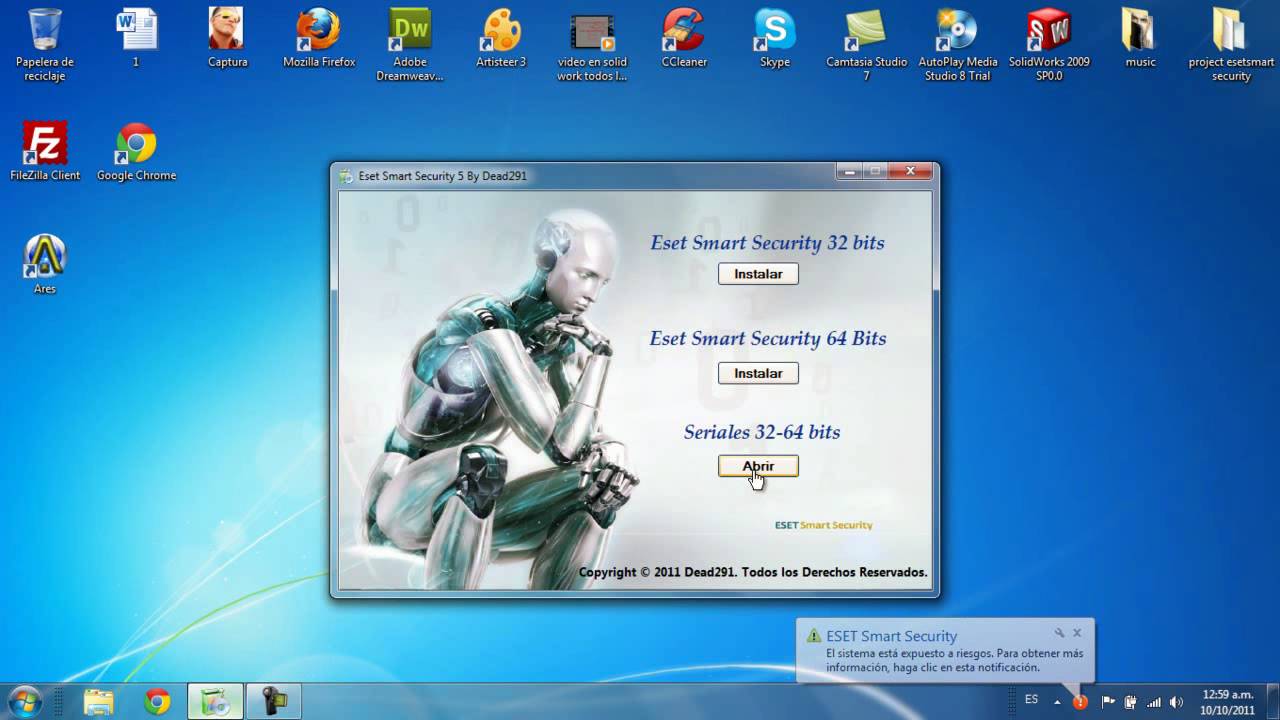Open the SolidWorks 2009 SP0.0 shortcut
The width and height of the screenshot is (1280, 720).
(1049, 45)
